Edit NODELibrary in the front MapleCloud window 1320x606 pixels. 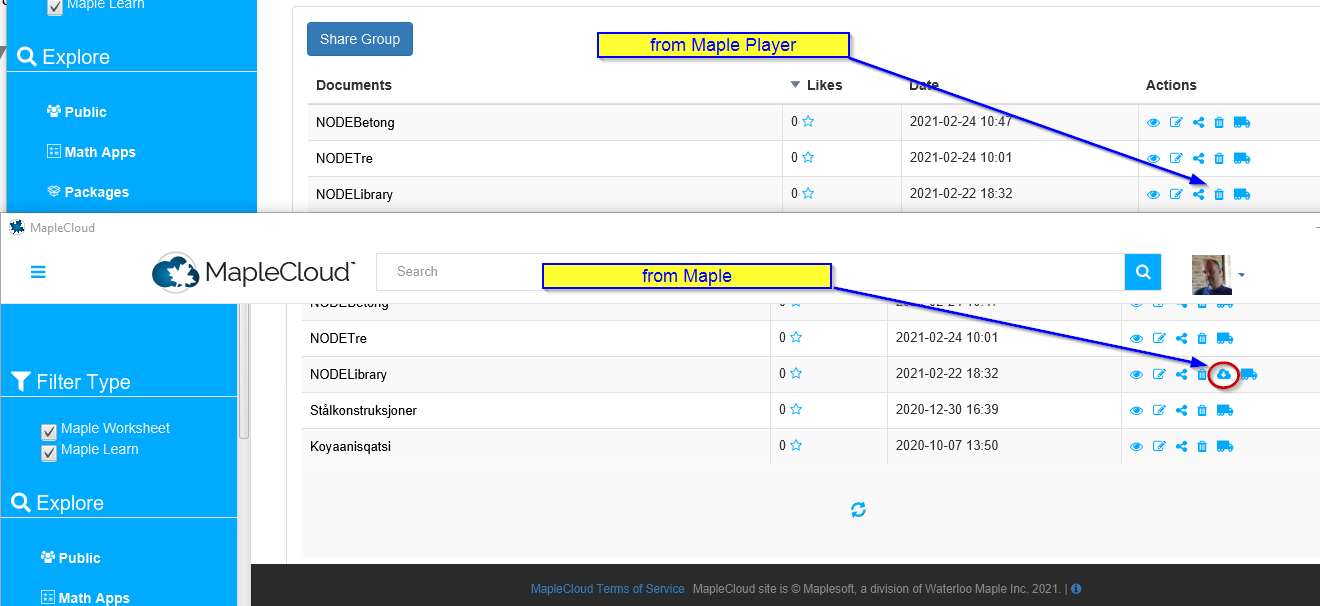(x=1159, y=374)
